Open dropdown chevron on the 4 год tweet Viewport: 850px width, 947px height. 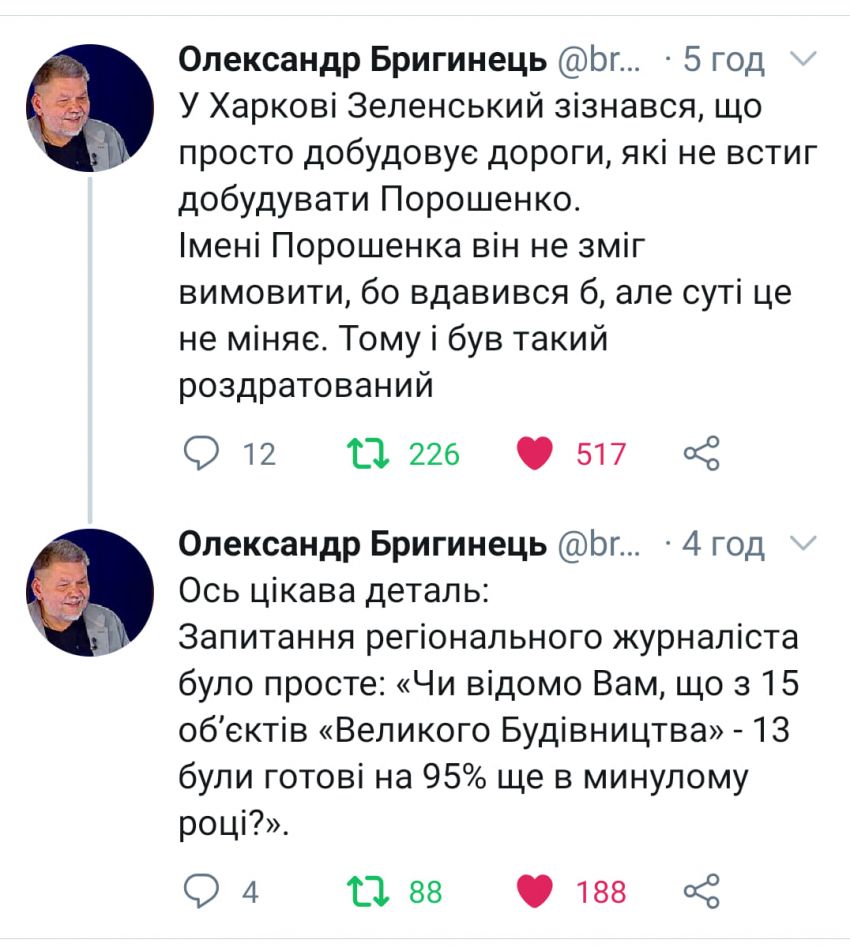pyautogui.click(x=803, y=544)
